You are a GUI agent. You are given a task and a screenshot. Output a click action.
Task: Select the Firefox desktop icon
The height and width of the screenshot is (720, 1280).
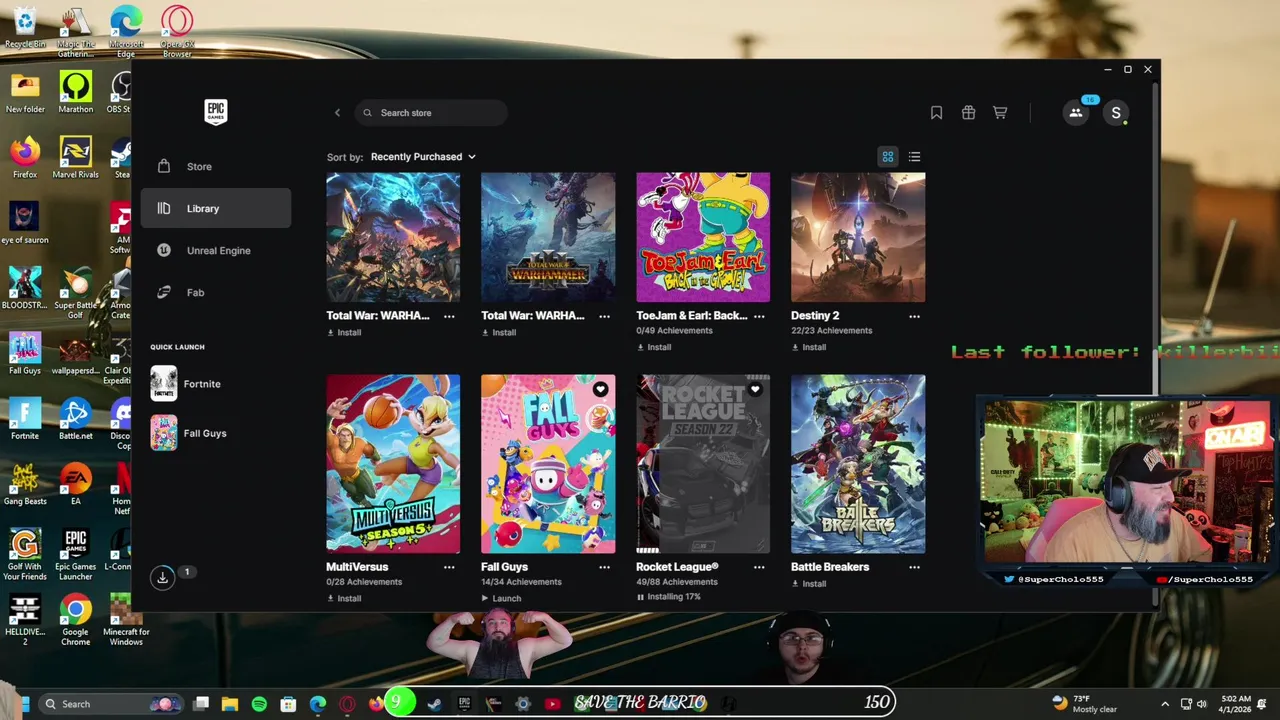coord(25,158)
